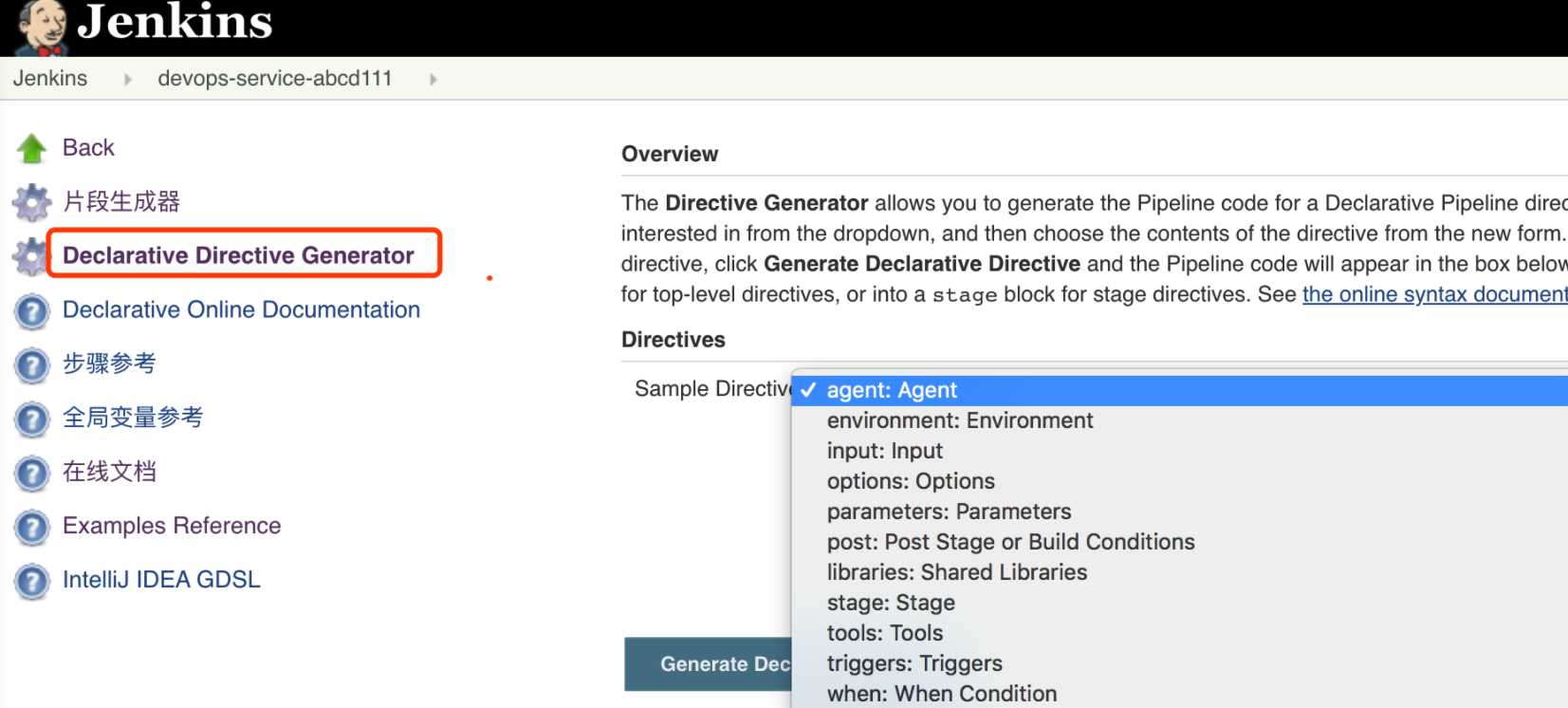Open the 步骤参考 sidebar link
The image size is (1568, 708).
coord(109,363)
